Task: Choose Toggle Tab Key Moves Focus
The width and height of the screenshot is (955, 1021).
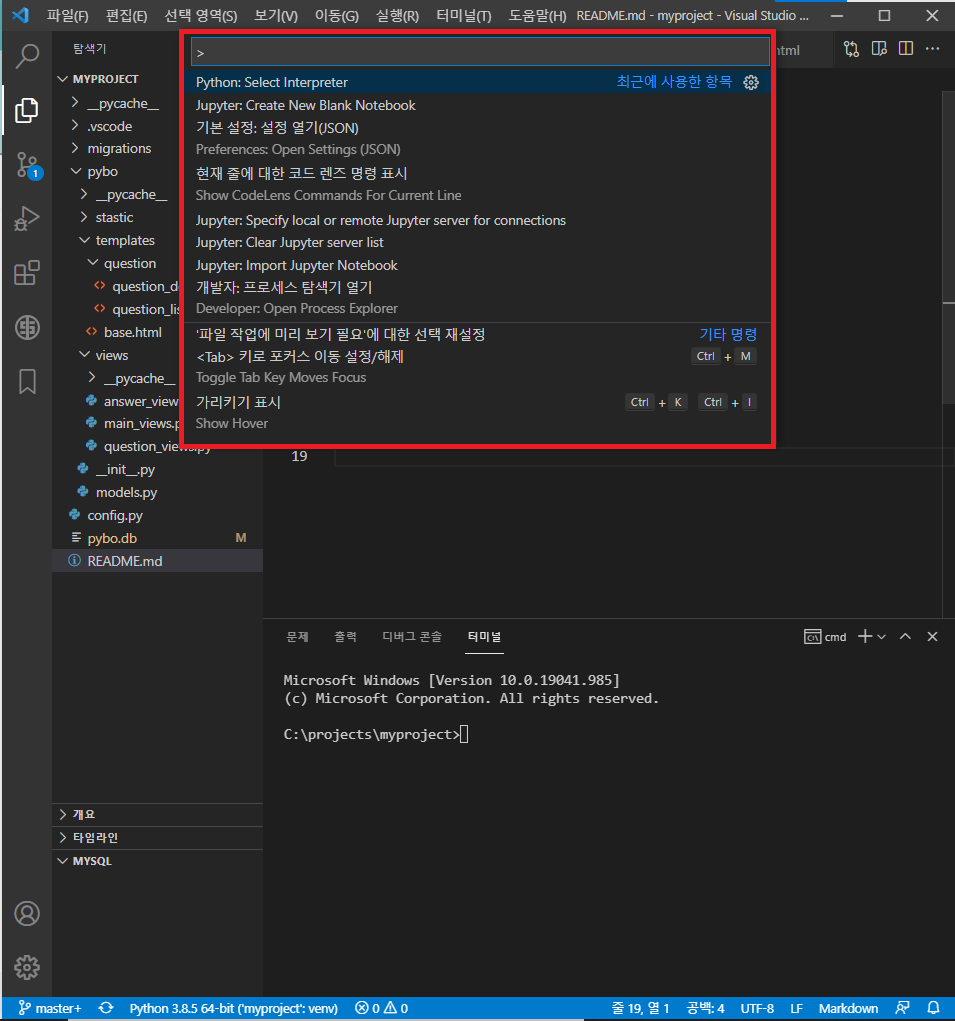Action: [478, 367]
